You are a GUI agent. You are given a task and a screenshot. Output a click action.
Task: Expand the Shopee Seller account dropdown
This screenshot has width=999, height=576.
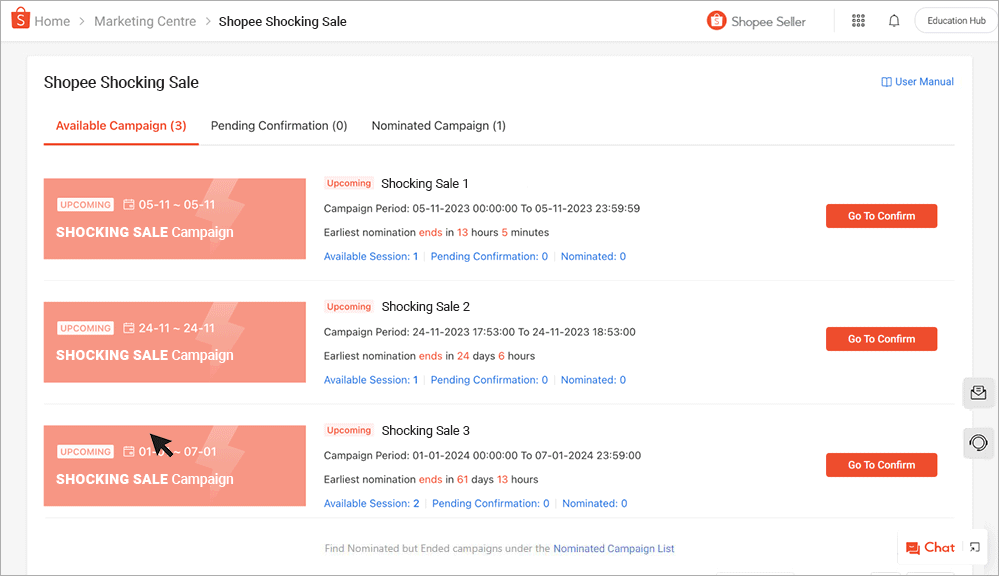(x=768, y=20)
